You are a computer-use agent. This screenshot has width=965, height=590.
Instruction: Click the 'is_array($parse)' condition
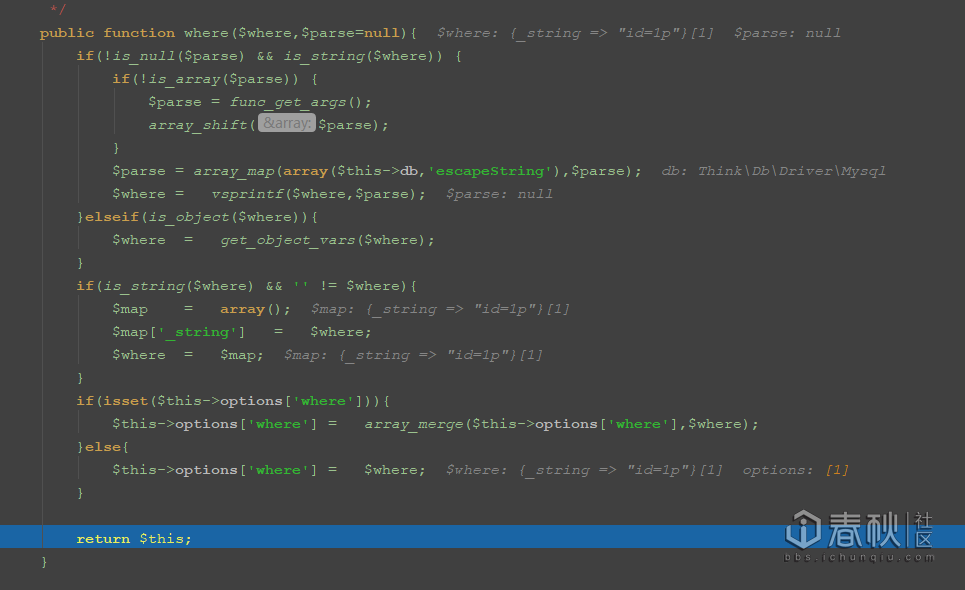point(224,79)
